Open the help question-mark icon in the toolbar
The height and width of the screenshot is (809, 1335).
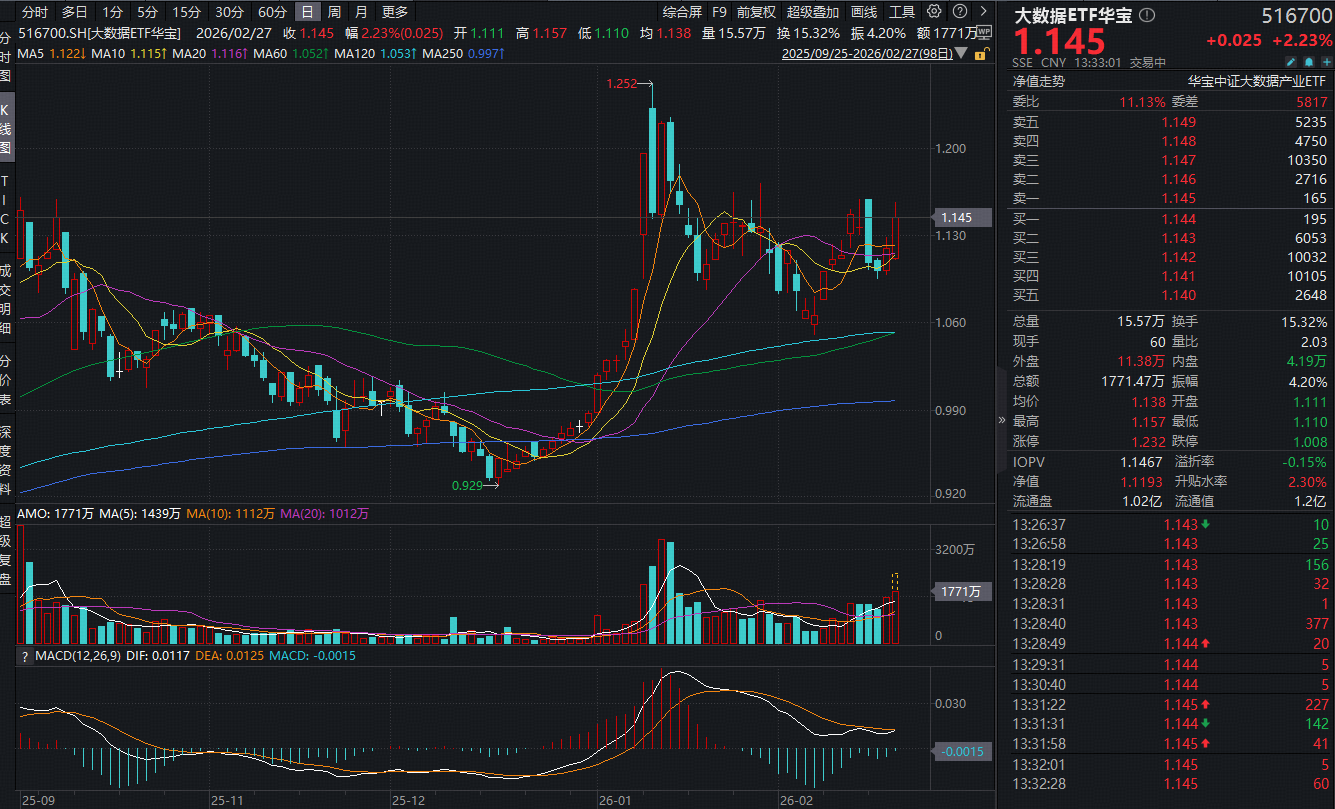[x=960, y=11]
